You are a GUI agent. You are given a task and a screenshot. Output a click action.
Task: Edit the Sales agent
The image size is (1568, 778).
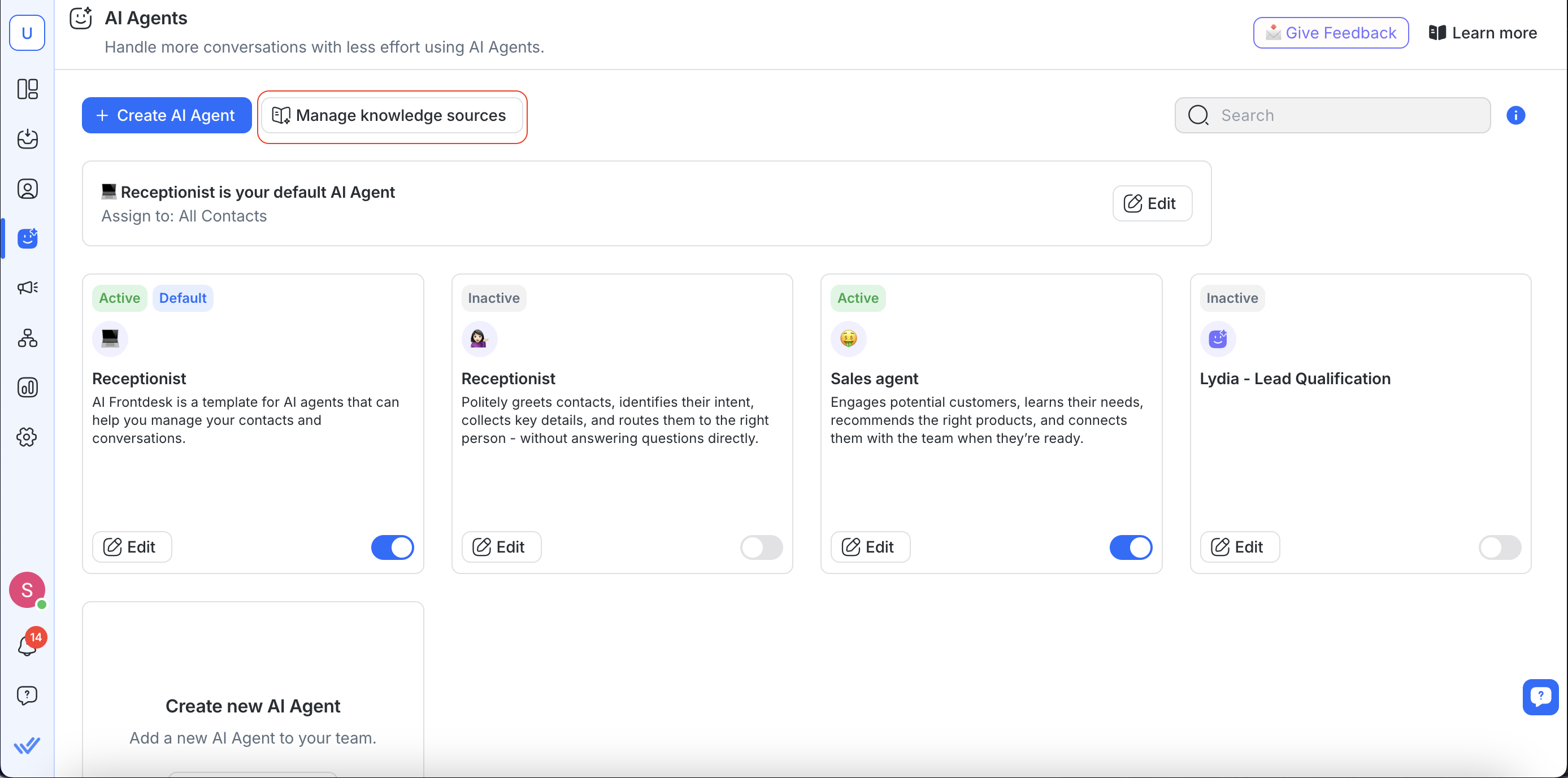tap(870, 547)
